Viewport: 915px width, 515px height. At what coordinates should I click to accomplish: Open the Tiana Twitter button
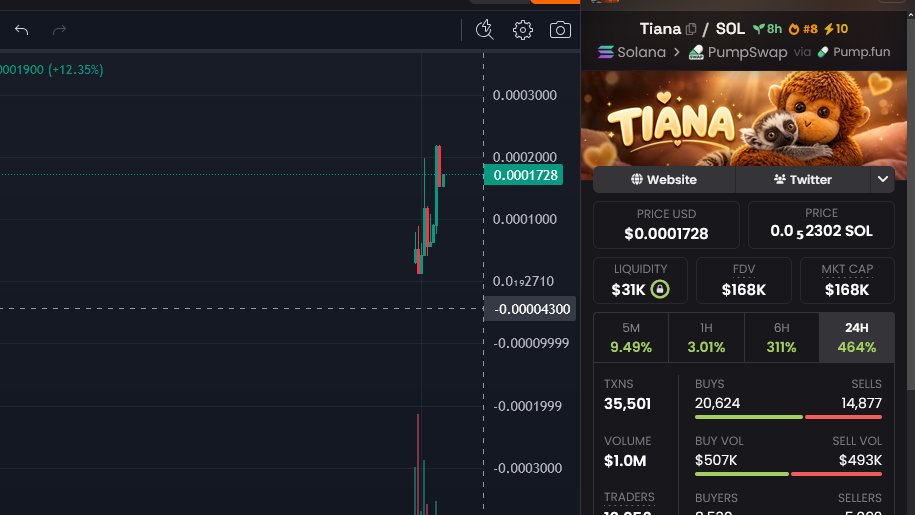pos(803,180)
